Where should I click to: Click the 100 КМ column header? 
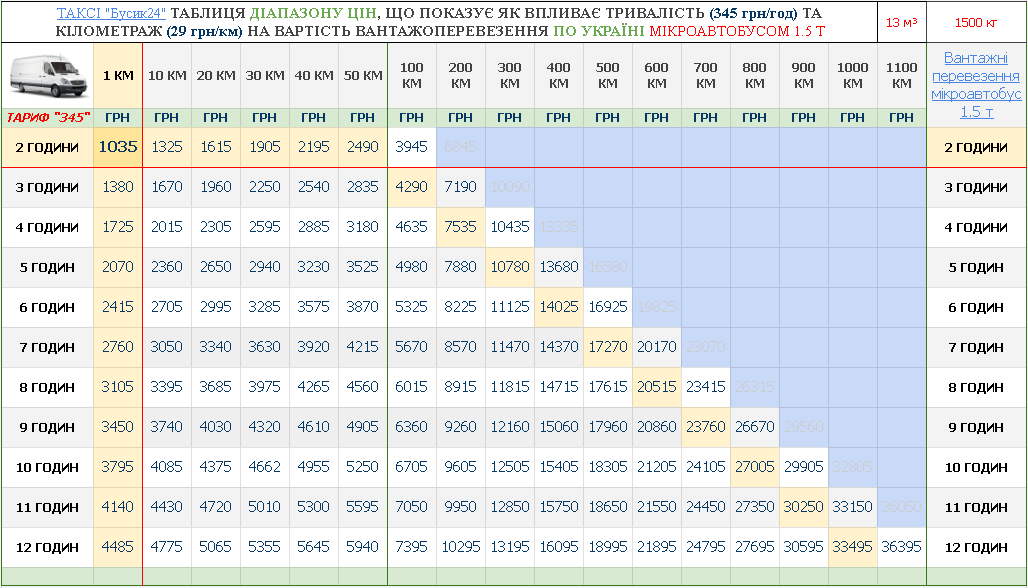tap(411, 76)
